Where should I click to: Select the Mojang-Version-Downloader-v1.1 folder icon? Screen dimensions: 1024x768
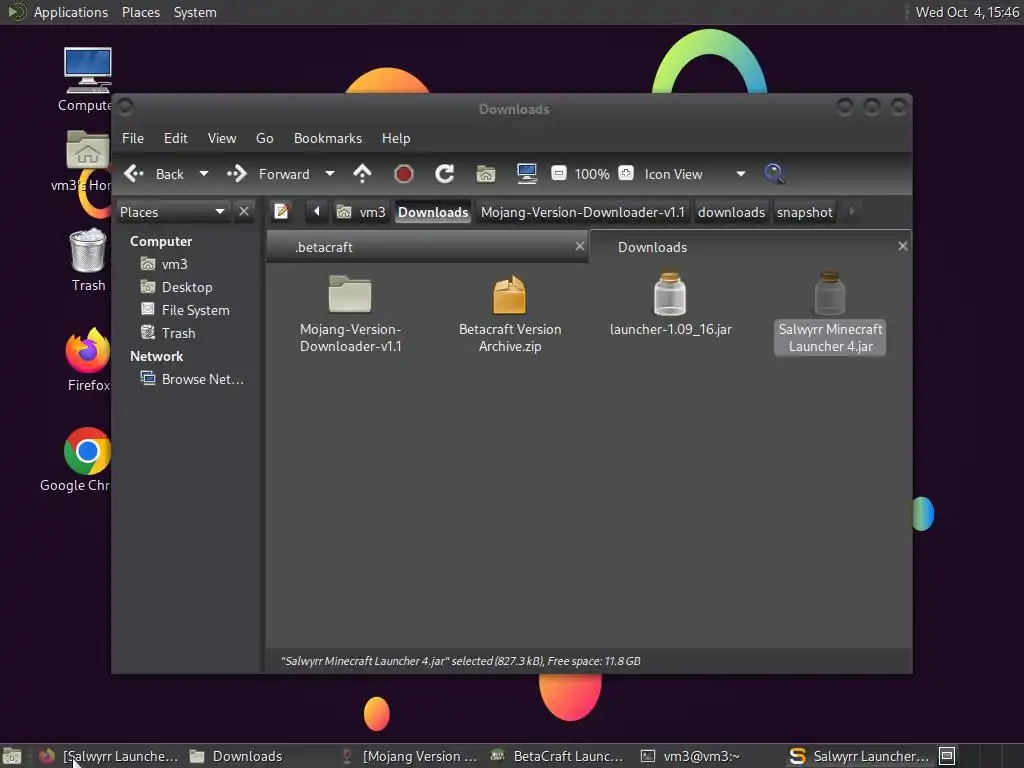[x=350, y=294]
